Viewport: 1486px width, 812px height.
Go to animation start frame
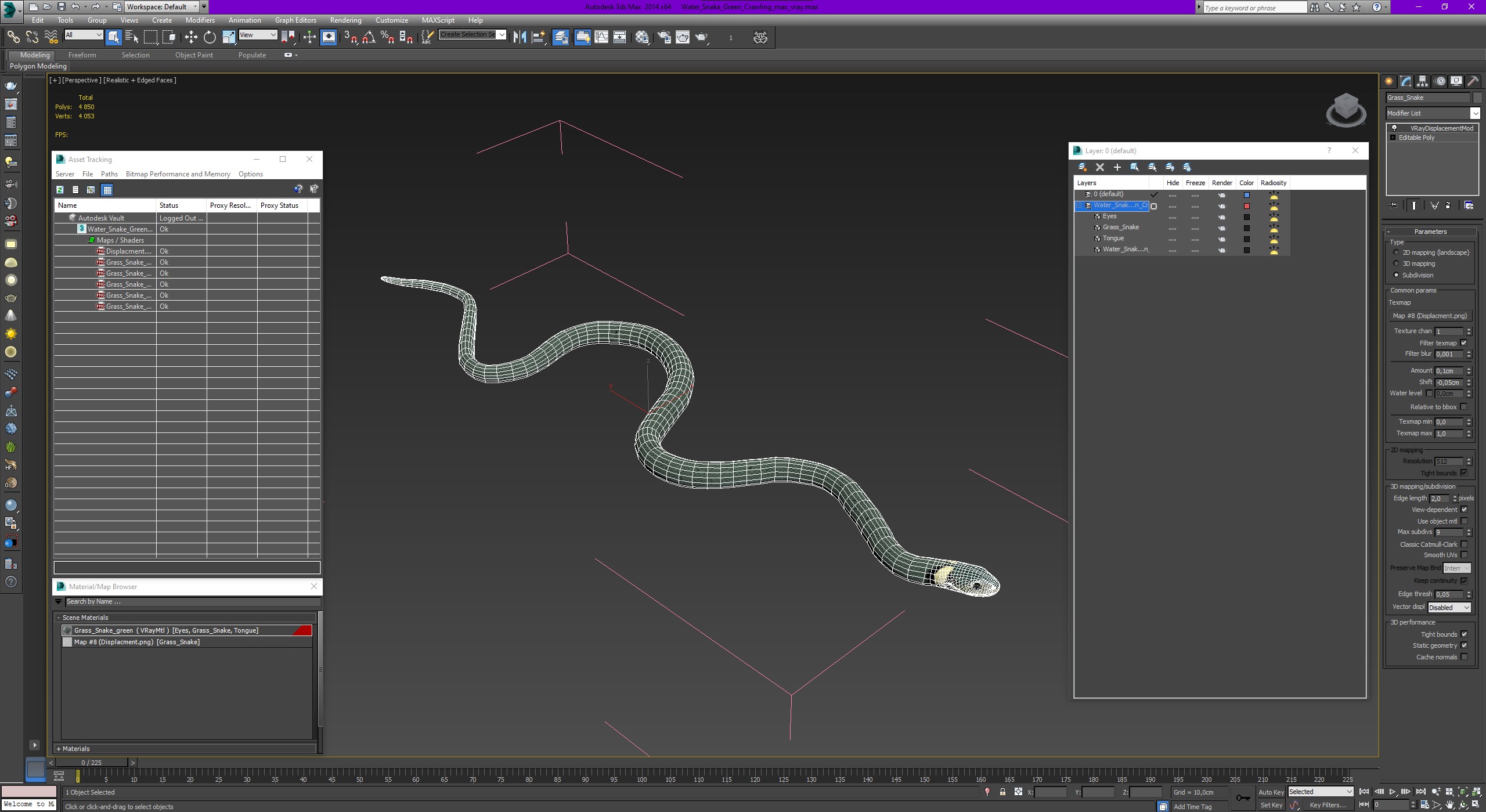(x=1364, y=792)
